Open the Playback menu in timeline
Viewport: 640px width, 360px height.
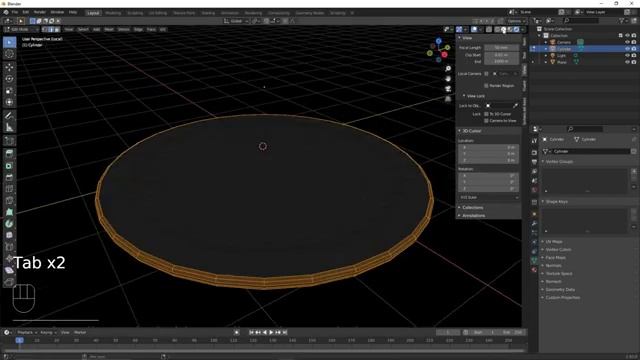[27, 333]
